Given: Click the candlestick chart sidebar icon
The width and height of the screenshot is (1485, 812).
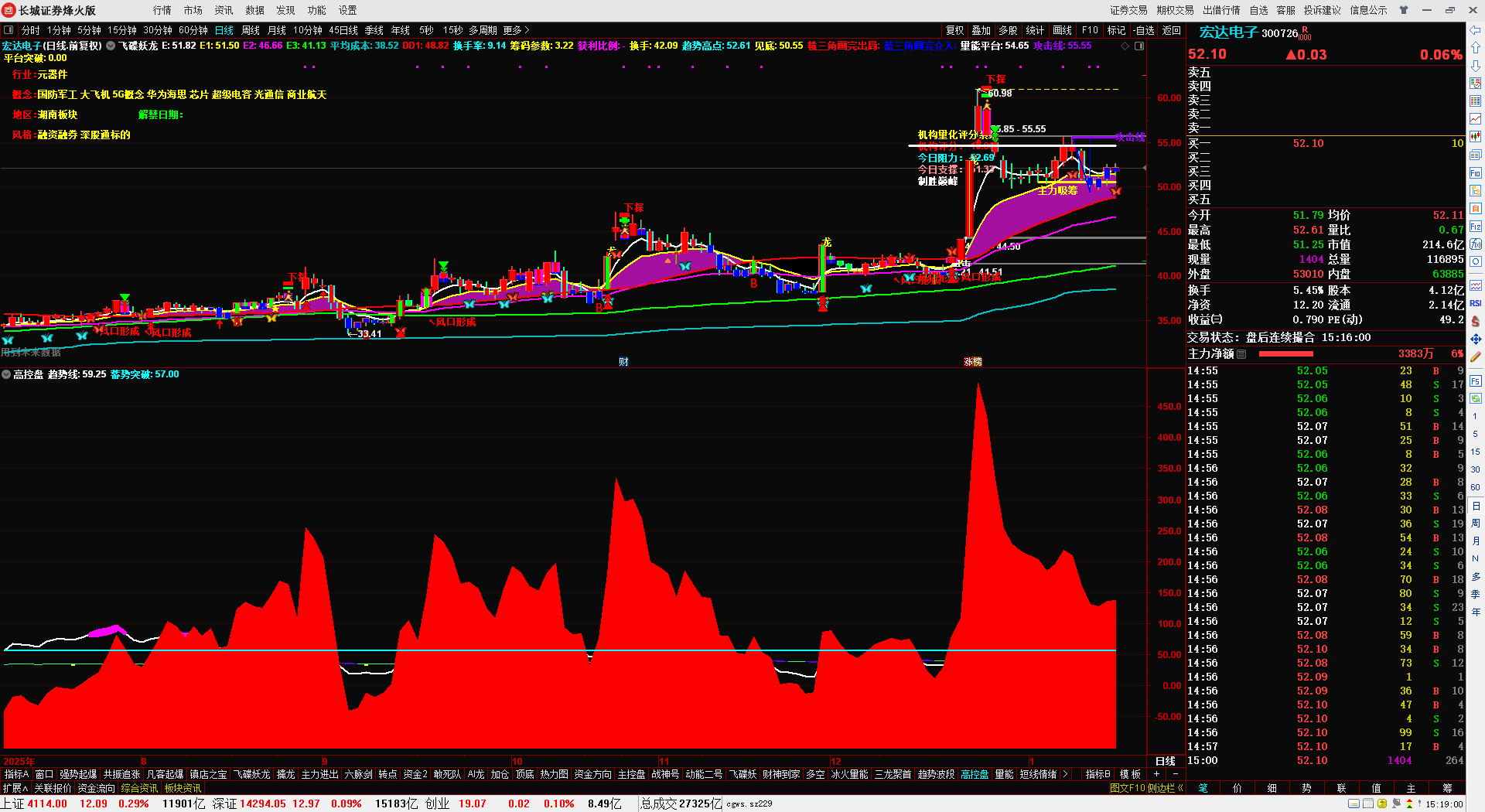Looking at the screenshot, I should (1476, 137).
